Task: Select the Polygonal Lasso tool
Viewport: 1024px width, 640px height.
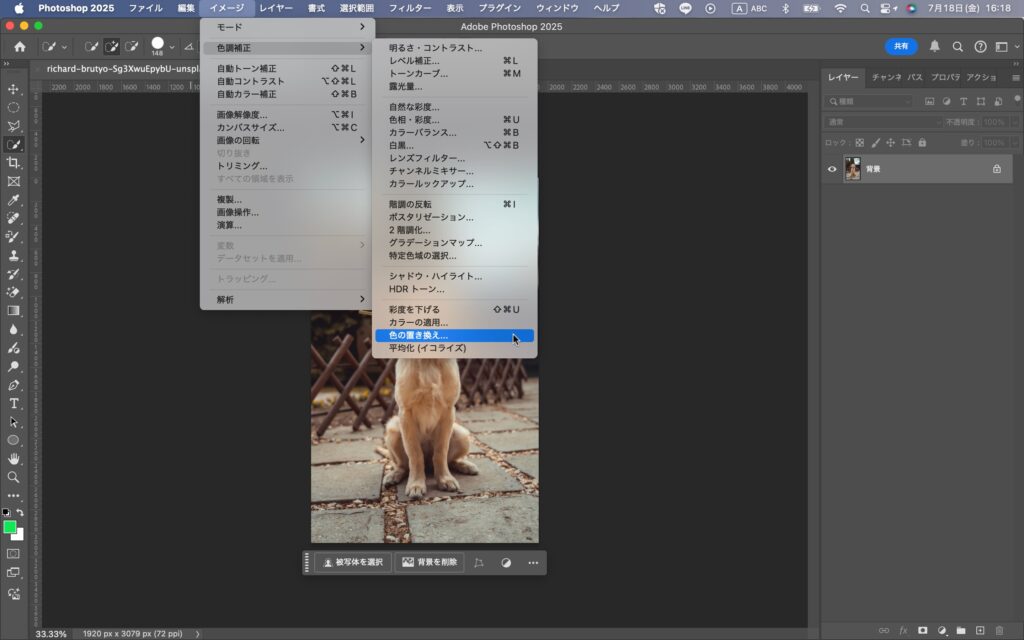Action: click(x=13, y=126)
